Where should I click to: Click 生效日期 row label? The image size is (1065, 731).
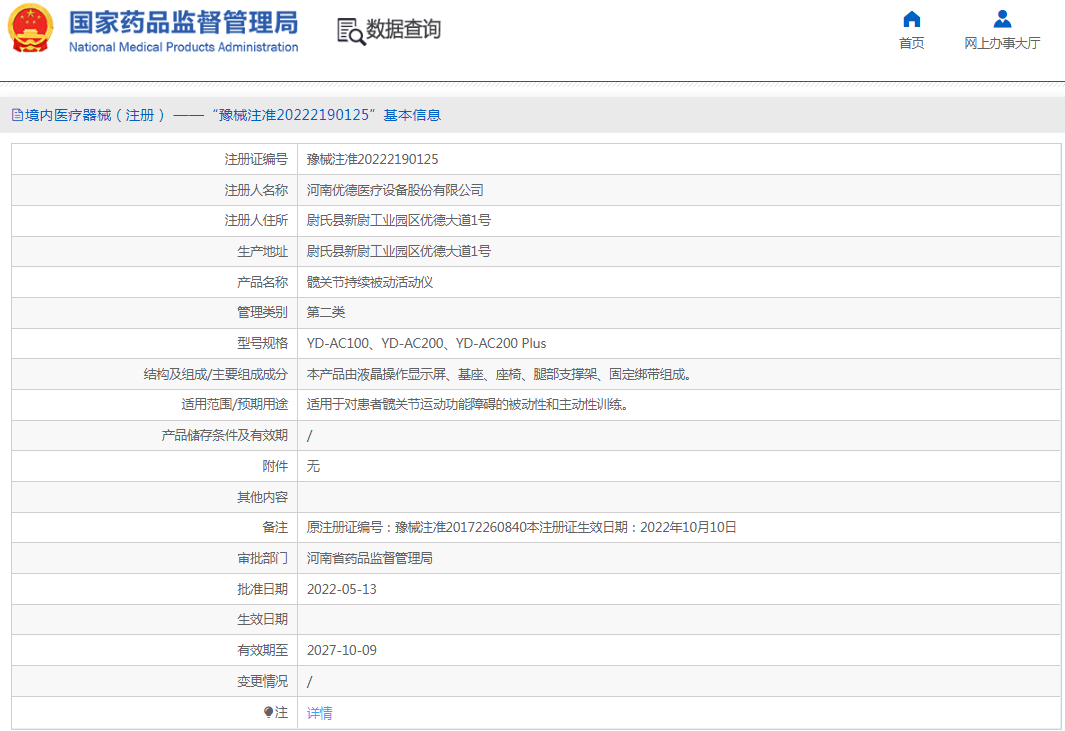[262, 620]
